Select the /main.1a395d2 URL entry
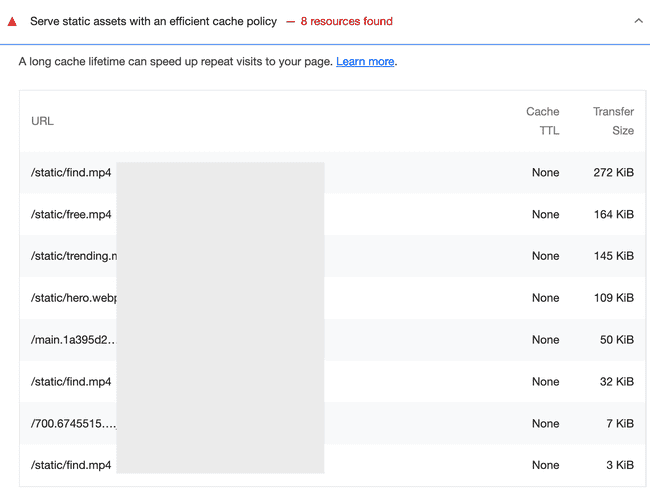650x504 pixels. click(73, 340)
